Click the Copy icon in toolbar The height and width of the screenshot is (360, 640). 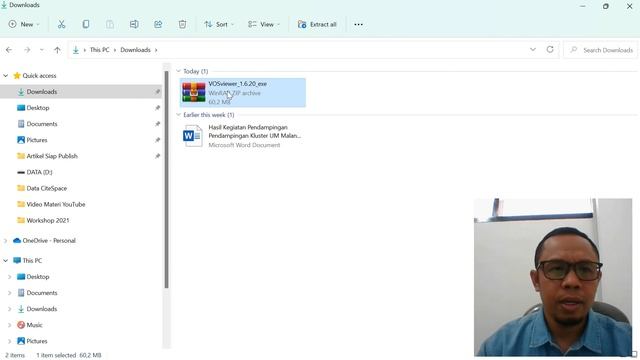click(86, 24)
